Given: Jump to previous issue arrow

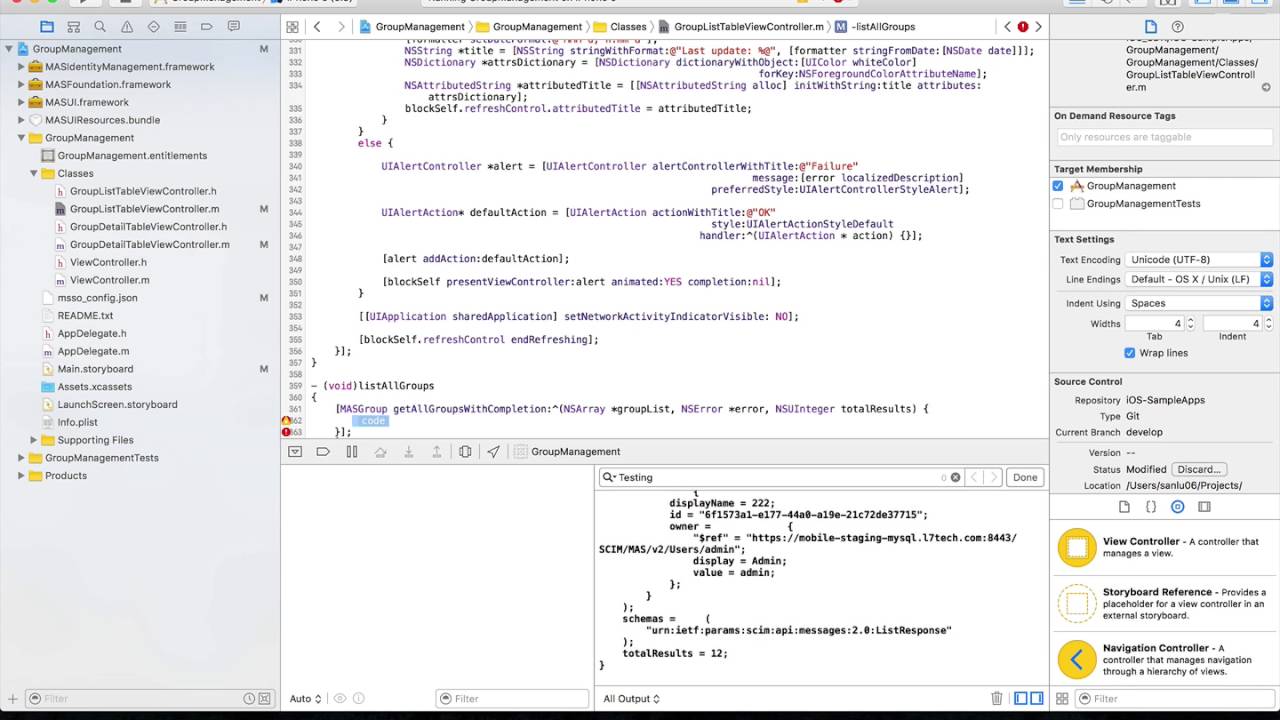Looking at the screenshot, I should pos(1008,27).
